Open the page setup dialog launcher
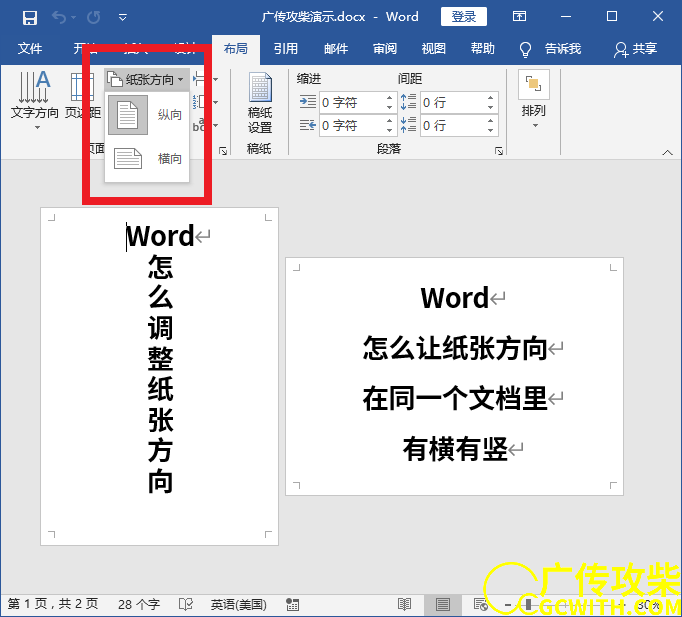The image size is (682, 617). click(x=223, y=151)
